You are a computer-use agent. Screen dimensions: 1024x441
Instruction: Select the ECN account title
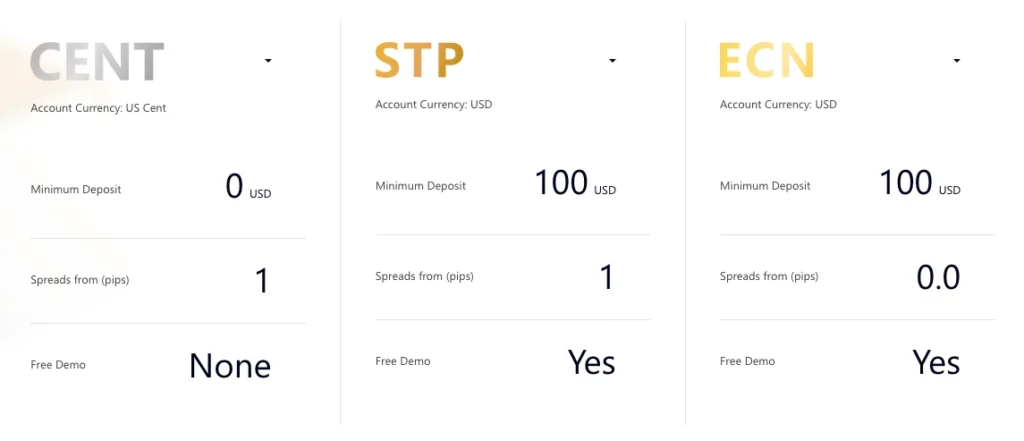(x=767, y=60)
